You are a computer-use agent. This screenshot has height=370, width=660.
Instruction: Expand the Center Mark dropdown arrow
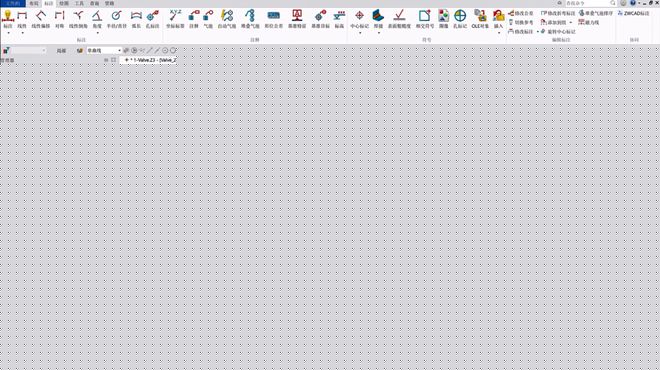[x=360, y=33]
